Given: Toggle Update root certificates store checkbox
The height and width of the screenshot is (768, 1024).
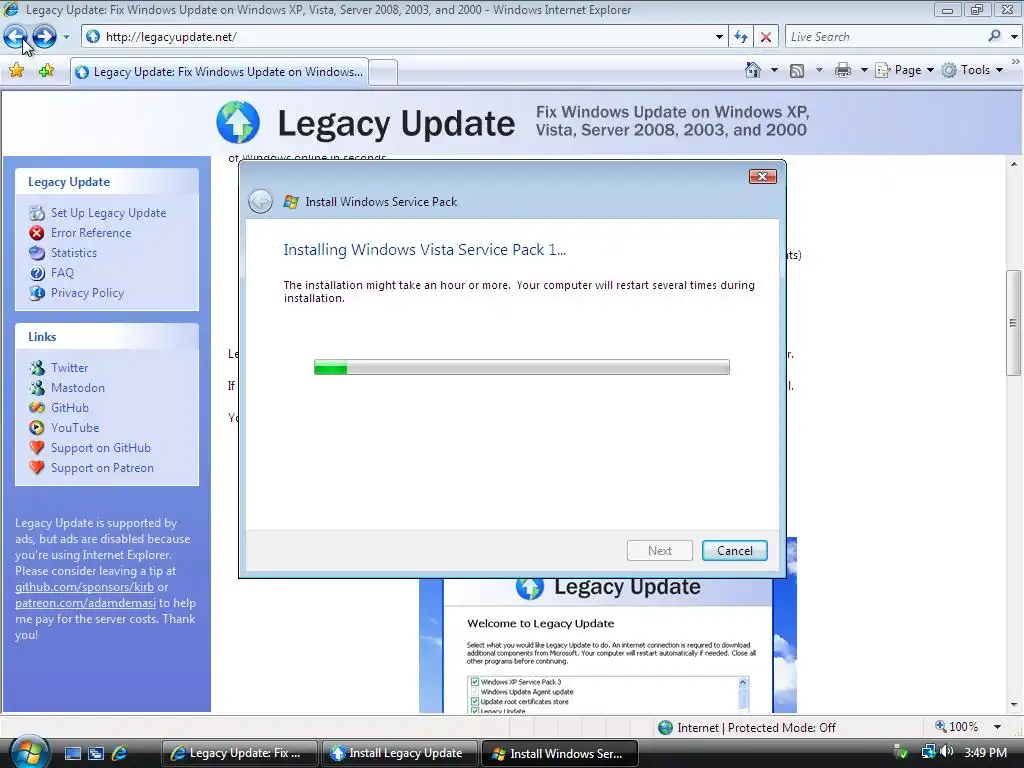Looking at the screenshot, I should (x=475, y=701).
